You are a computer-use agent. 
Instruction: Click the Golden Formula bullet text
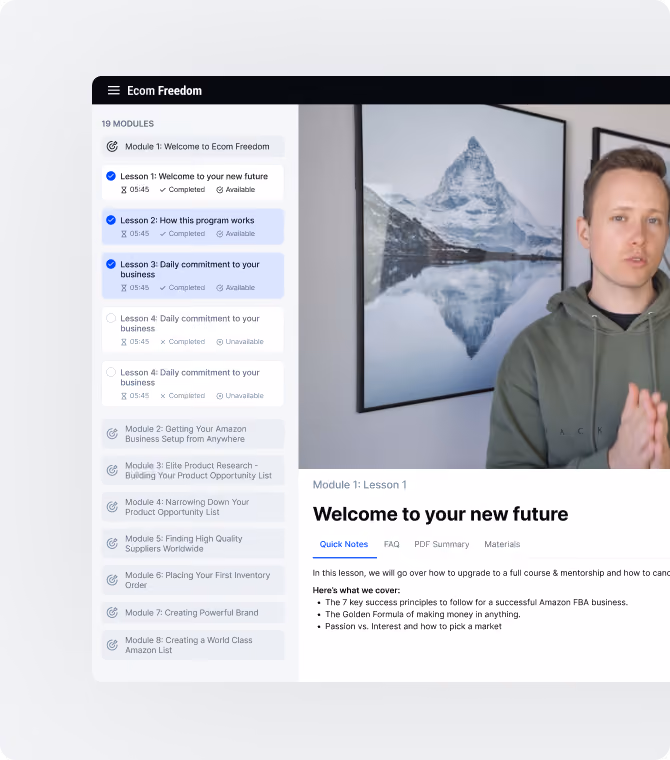tap(423, 615)
